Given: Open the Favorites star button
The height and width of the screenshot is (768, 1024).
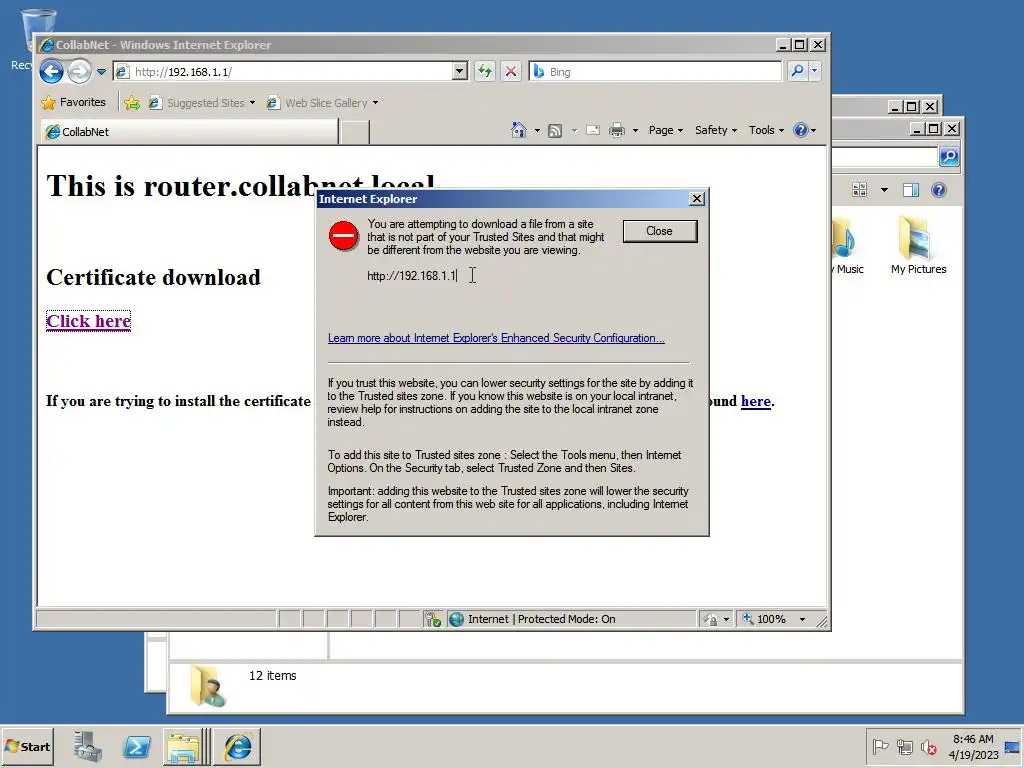Looking at the screenshot, I should tap(73, 103).
